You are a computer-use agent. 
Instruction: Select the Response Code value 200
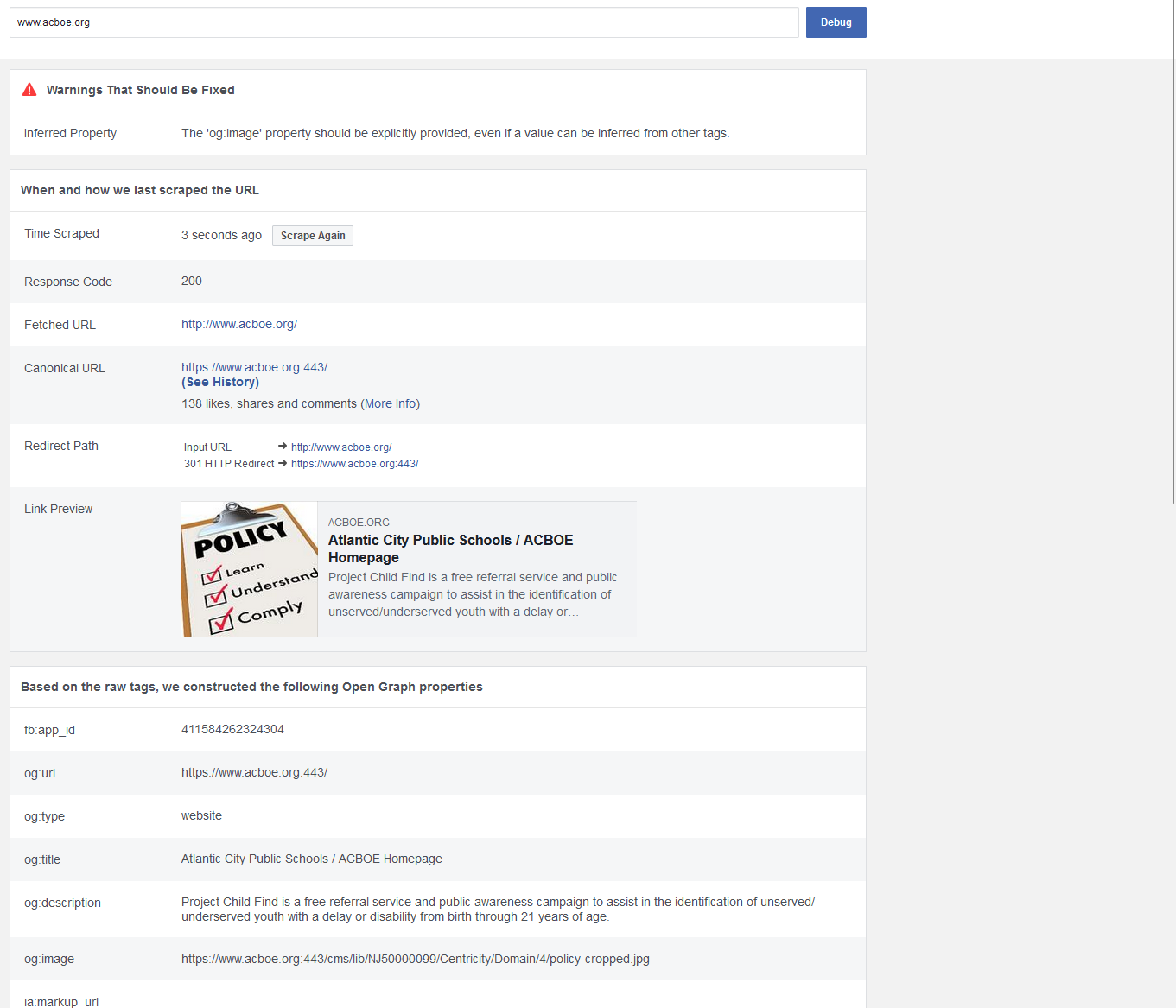click(192, 281)
